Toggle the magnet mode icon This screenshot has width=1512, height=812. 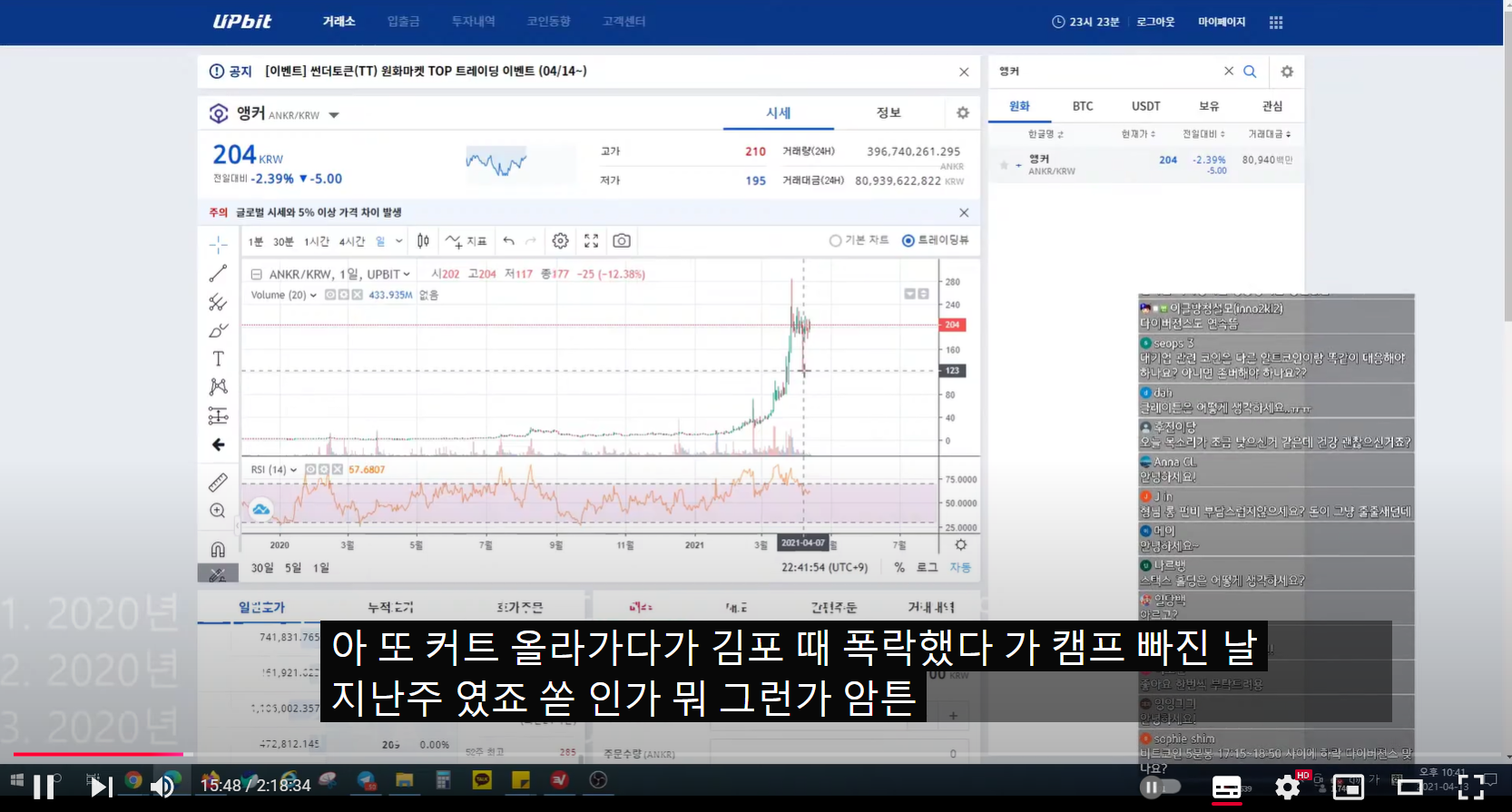pyautogui.click(x=218, y=549)
